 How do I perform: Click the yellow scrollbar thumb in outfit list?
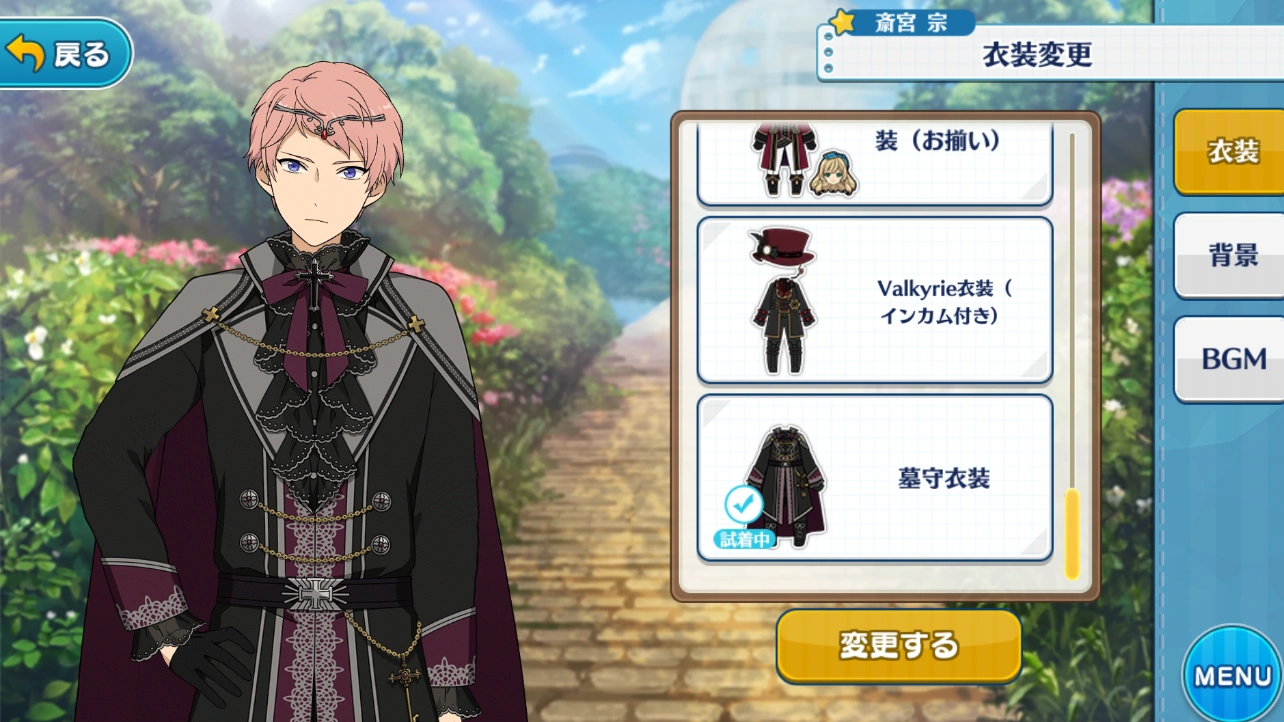point(1072,534)
